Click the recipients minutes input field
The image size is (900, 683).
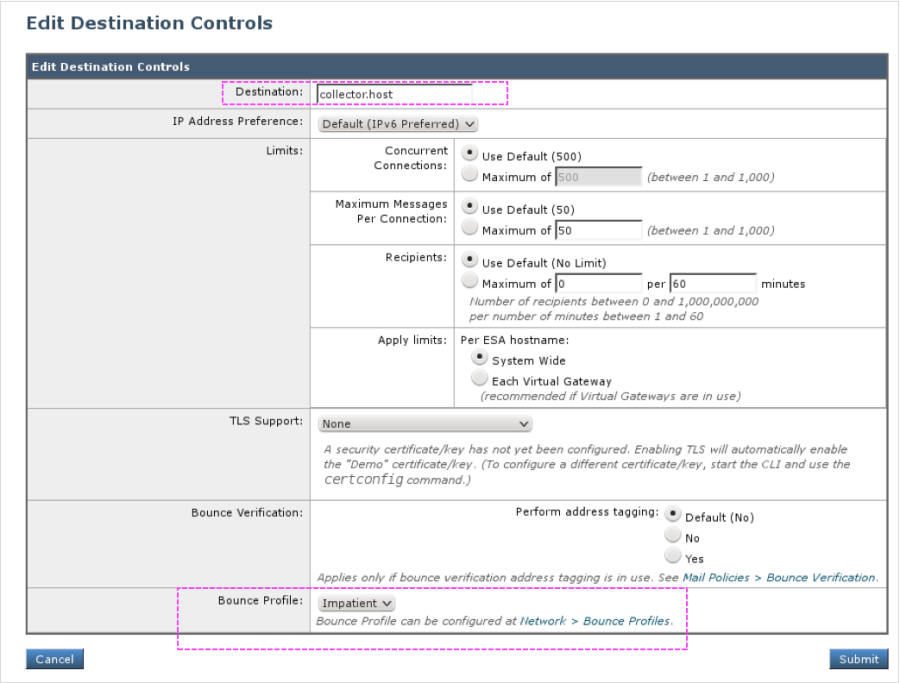[x=712, y=283]
